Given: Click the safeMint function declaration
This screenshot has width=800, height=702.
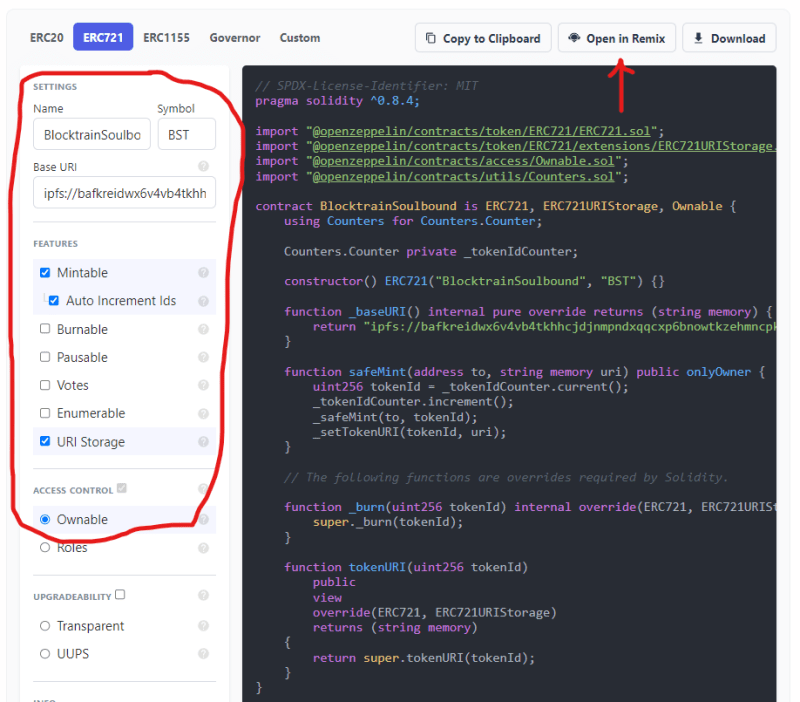Looking at the screenshot, I should 524,372.
